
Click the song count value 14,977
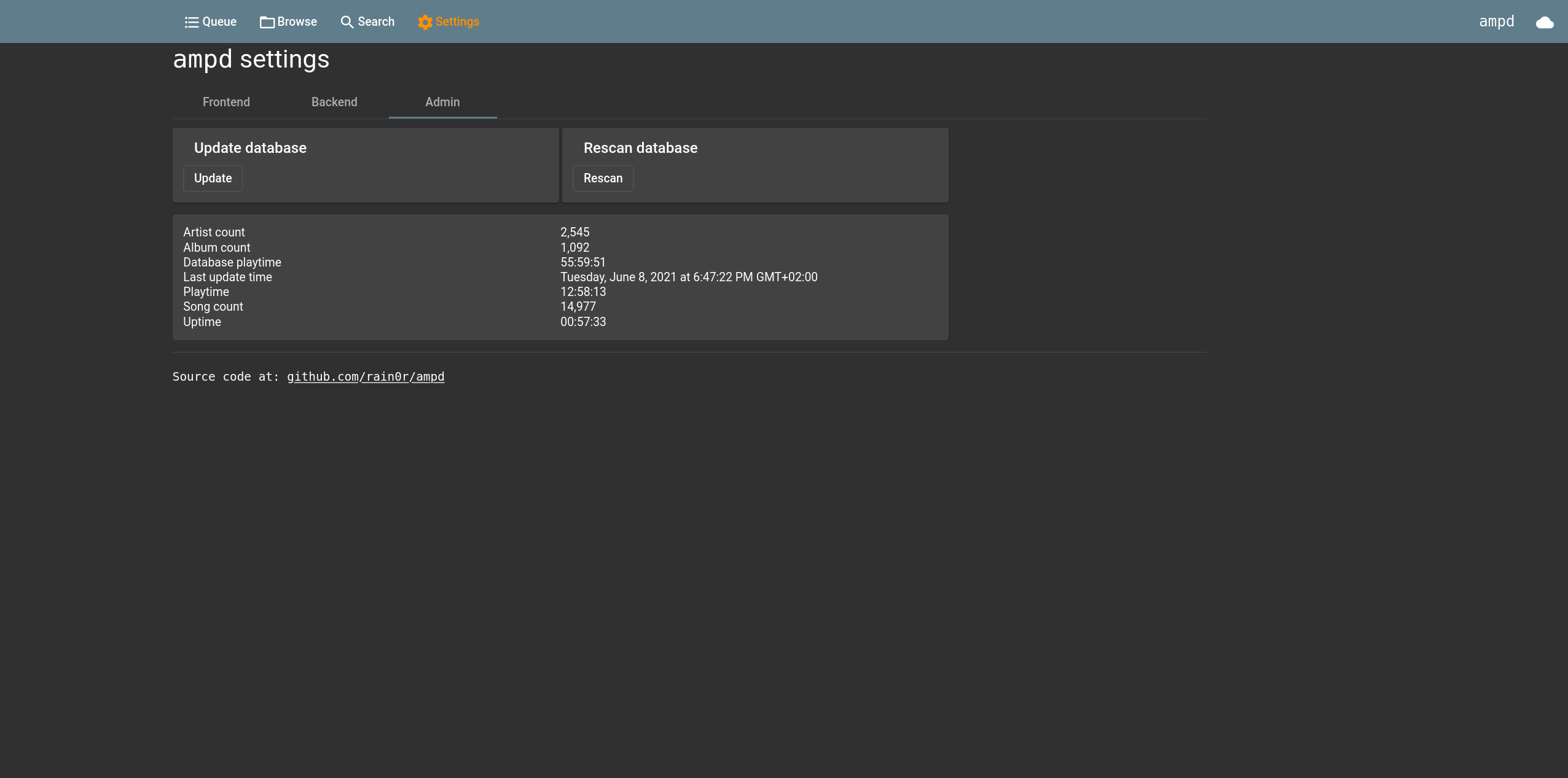(578, 306)
